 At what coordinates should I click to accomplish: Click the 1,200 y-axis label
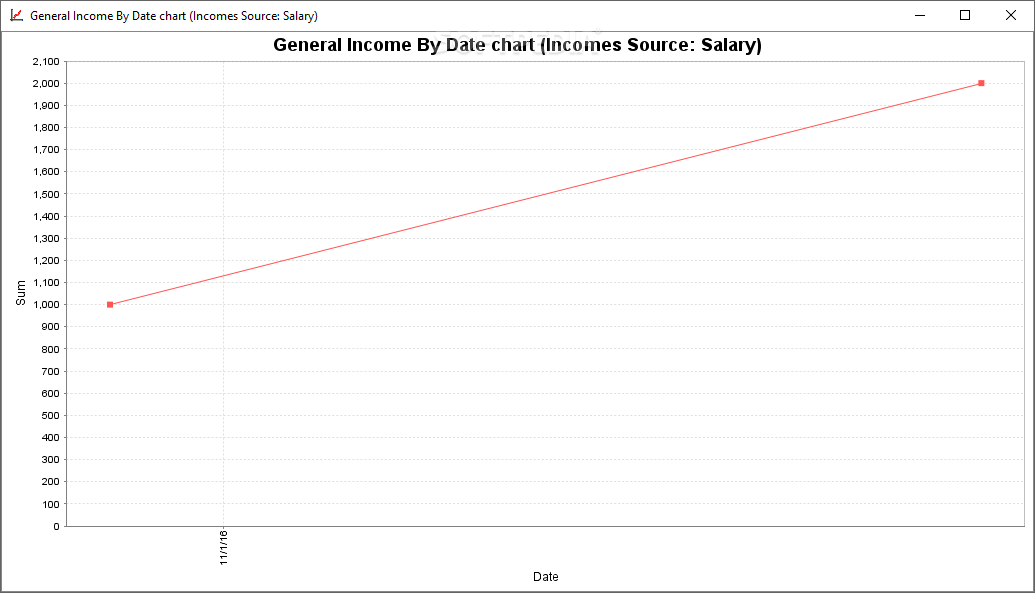pos(46,260)
